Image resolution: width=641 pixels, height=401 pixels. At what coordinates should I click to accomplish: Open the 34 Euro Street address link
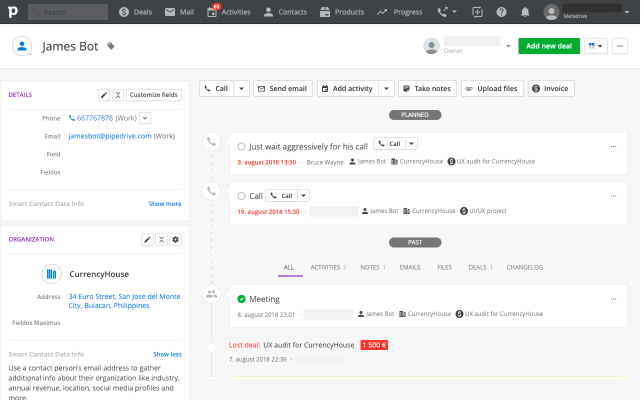click(124, 301)
